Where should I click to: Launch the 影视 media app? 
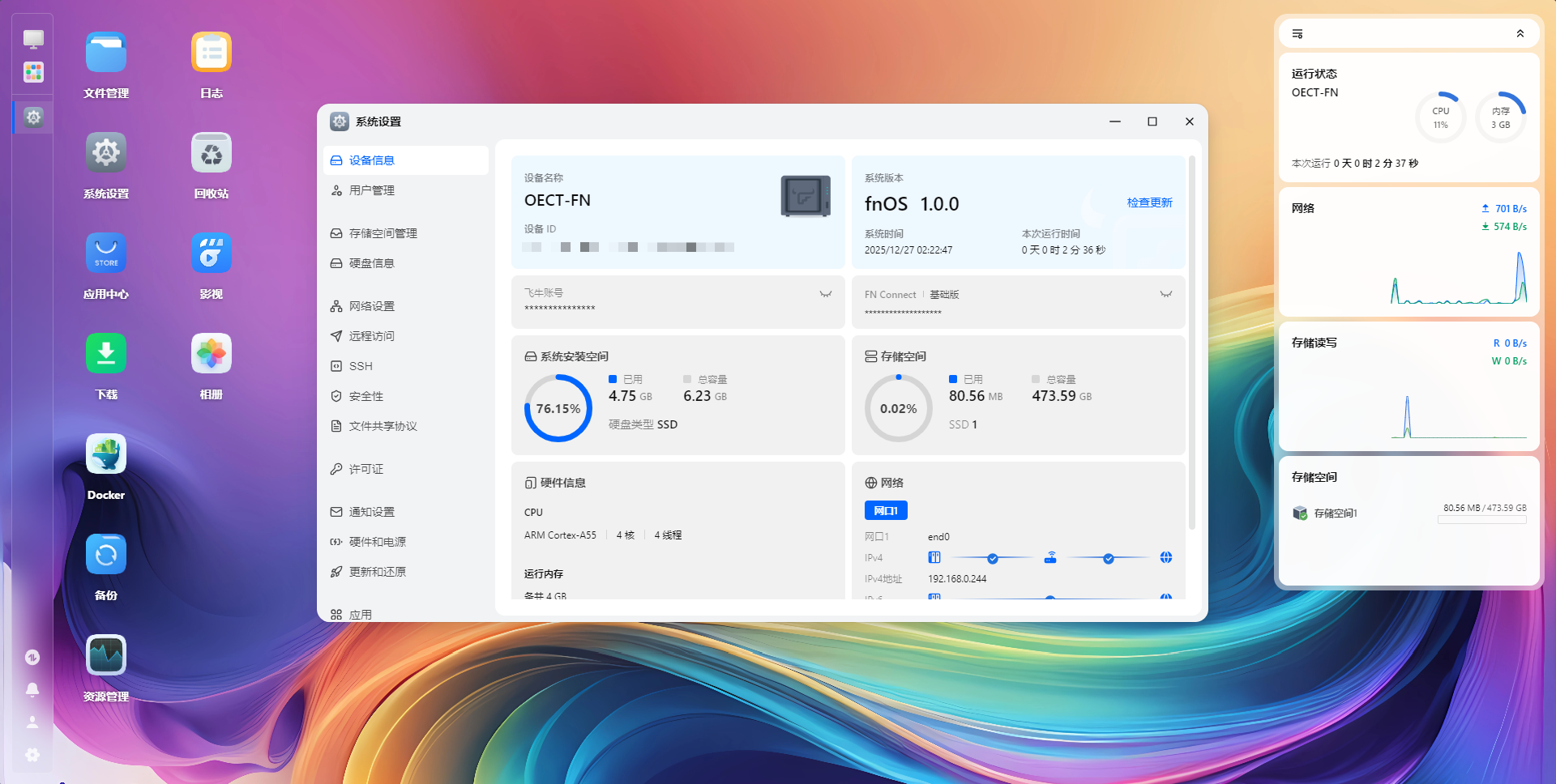pyautogui.click(x=212, y=254)
